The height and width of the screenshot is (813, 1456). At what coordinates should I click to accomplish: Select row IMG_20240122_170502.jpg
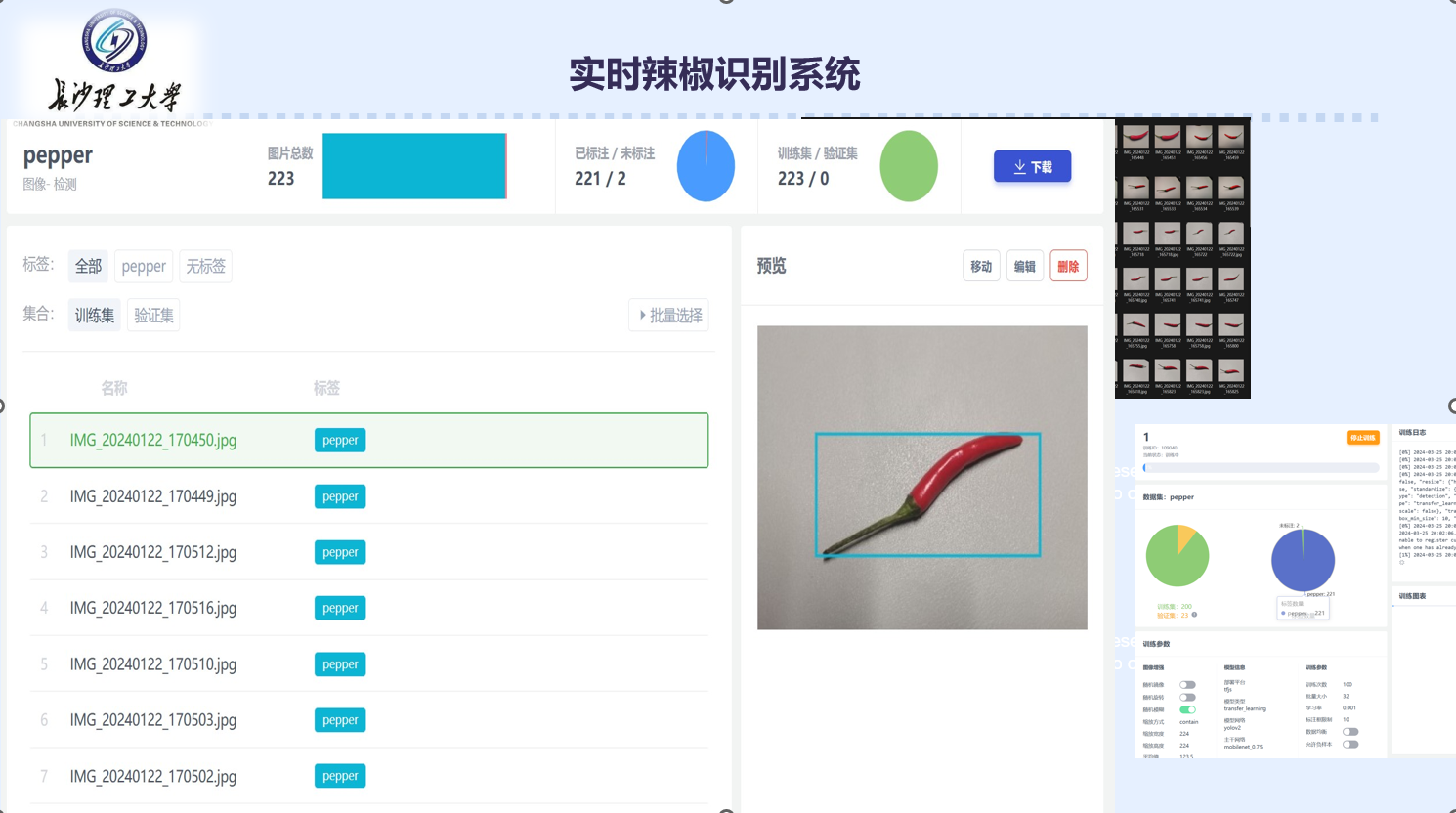point(369,776)
